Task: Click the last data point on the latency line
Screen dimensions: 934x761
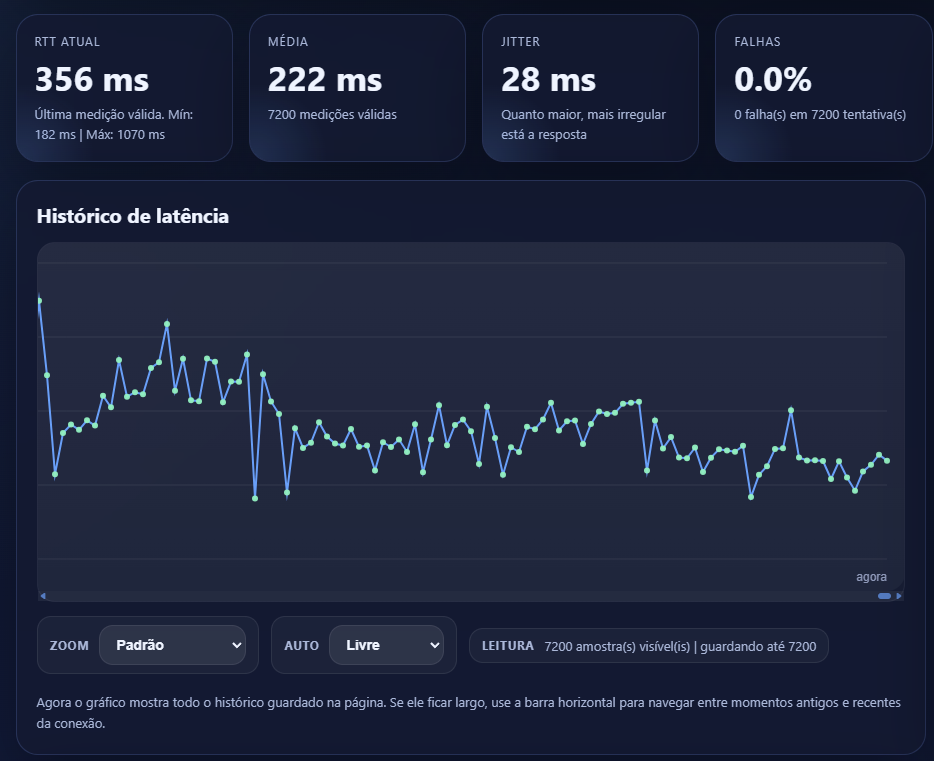Action: [887, 461]
